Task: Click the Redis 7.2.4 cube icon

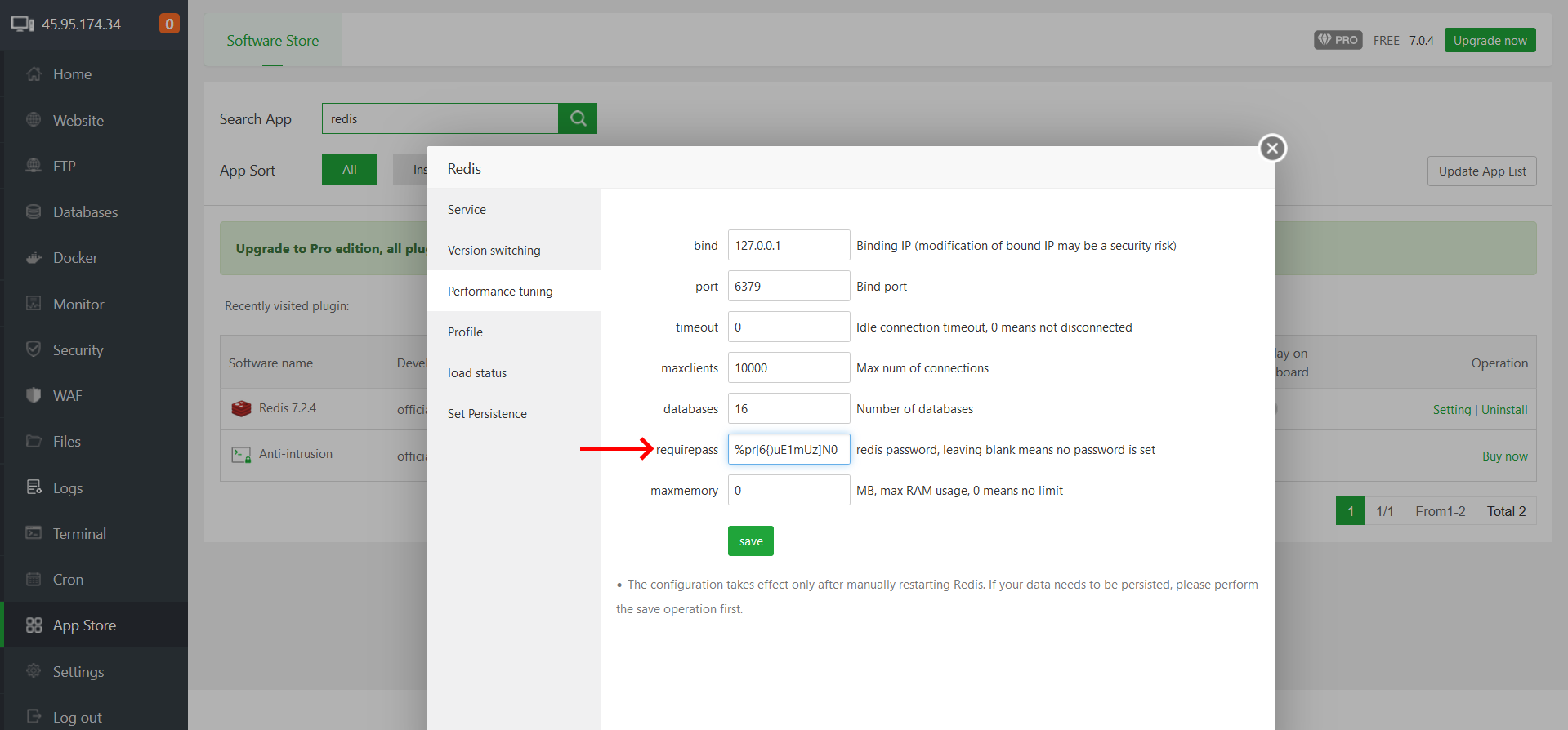Action: tap(241, 408)
